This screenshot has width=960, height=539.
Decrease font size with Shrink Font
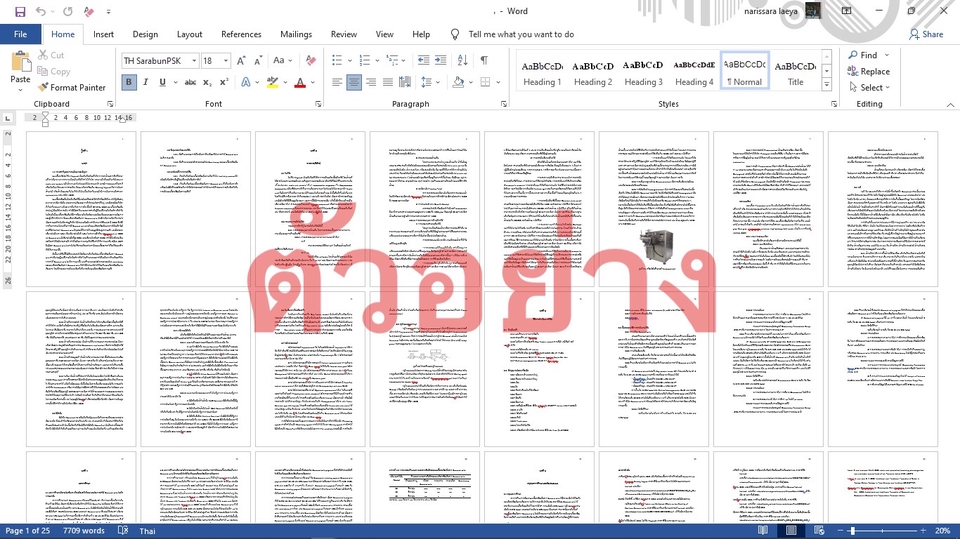pyautogui.click(x=258, y=61)
